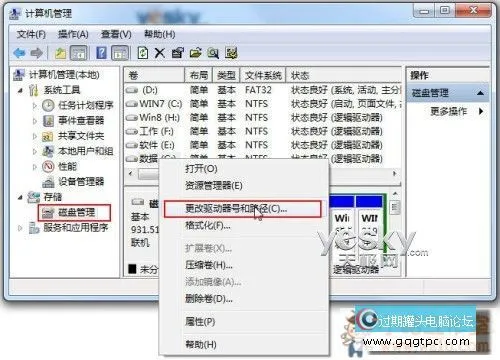Screen dimensions: 500x360
Task: Choose 属性(P) in context menu
Action: click(244, 322)
